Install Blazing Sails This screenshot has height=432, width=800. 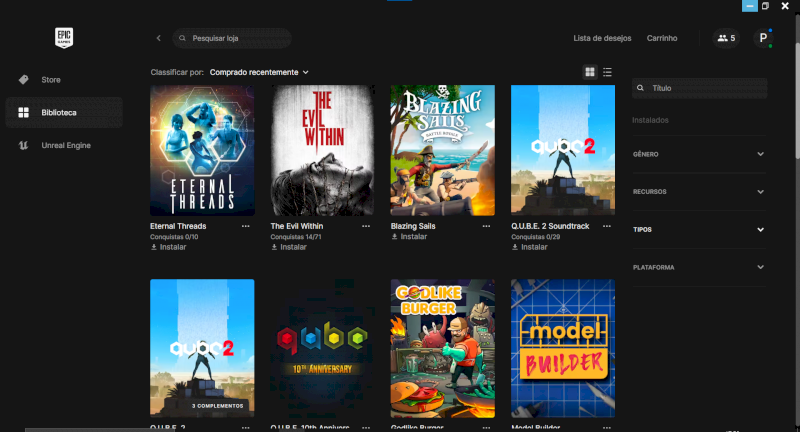pos(409,237)
